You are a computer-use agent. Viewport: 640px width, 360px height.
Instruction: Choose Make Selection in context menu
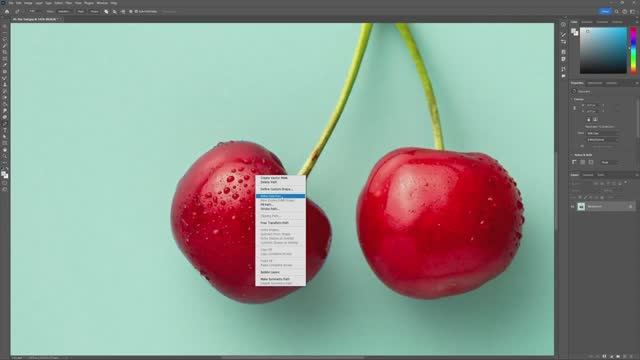tap(280, 196)
